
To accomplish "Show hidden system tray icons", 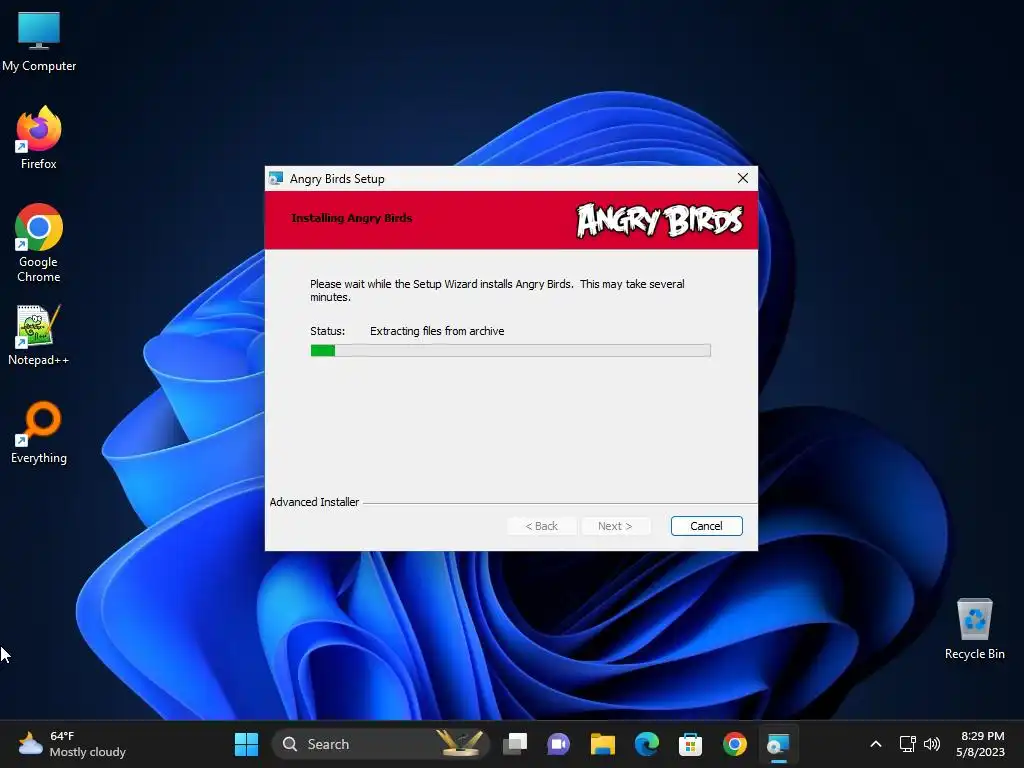I will (x=876, y=744).
